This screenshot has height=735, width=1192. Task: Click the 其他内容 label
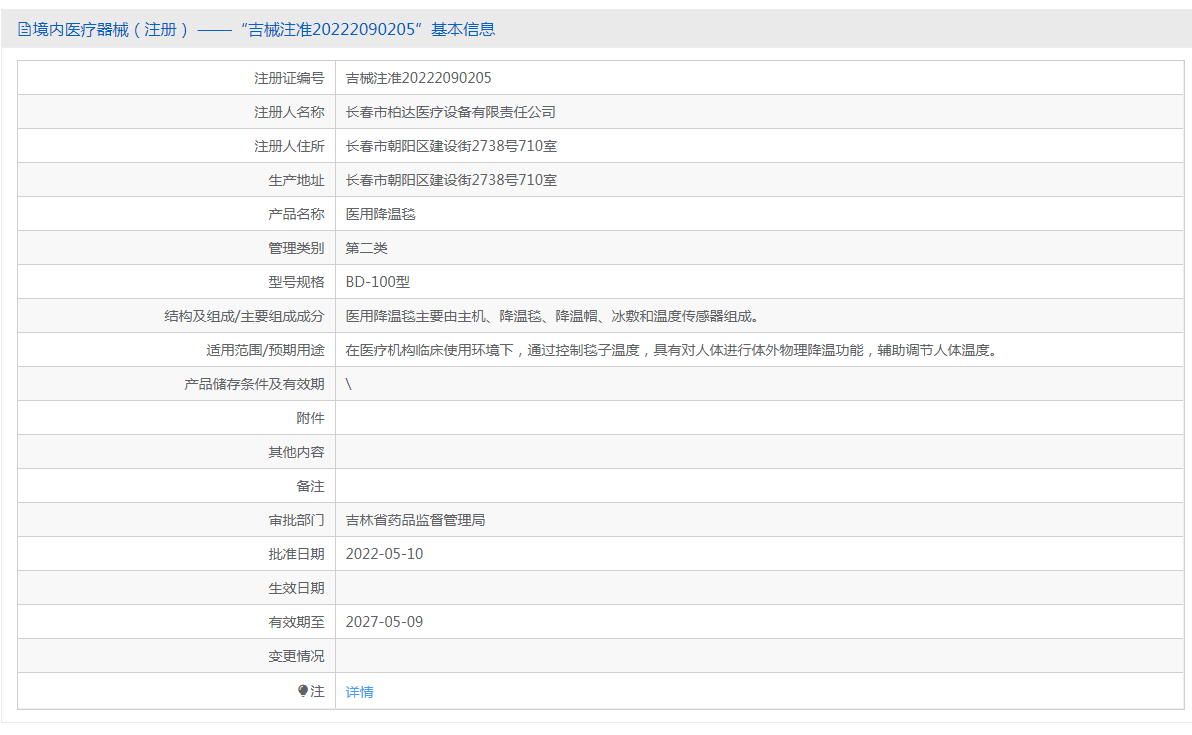296,452
